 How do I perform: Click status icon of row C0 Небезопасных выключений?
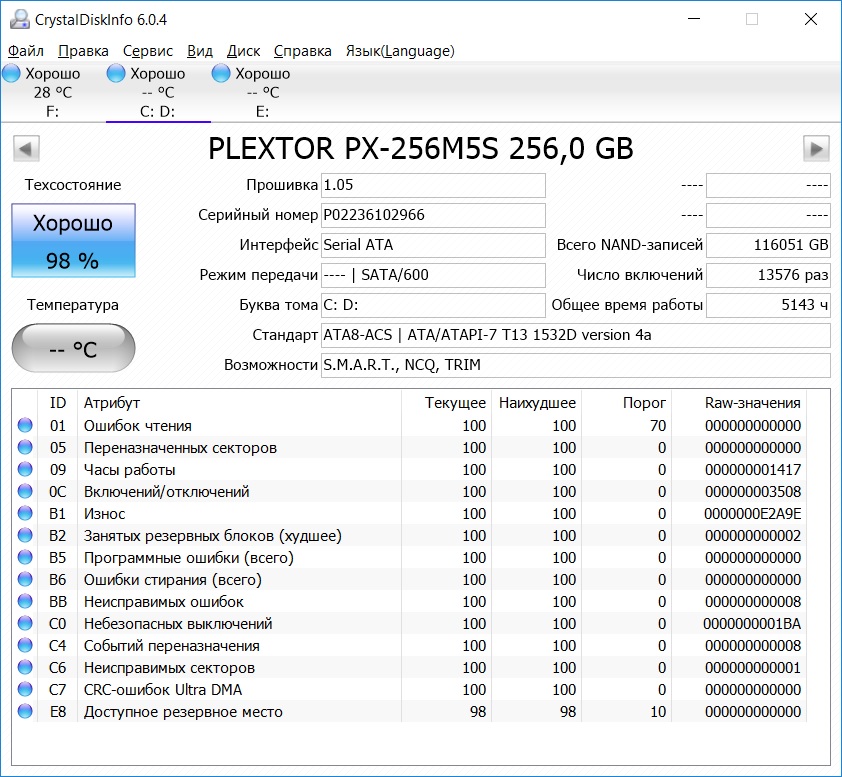tap(25, 623)
